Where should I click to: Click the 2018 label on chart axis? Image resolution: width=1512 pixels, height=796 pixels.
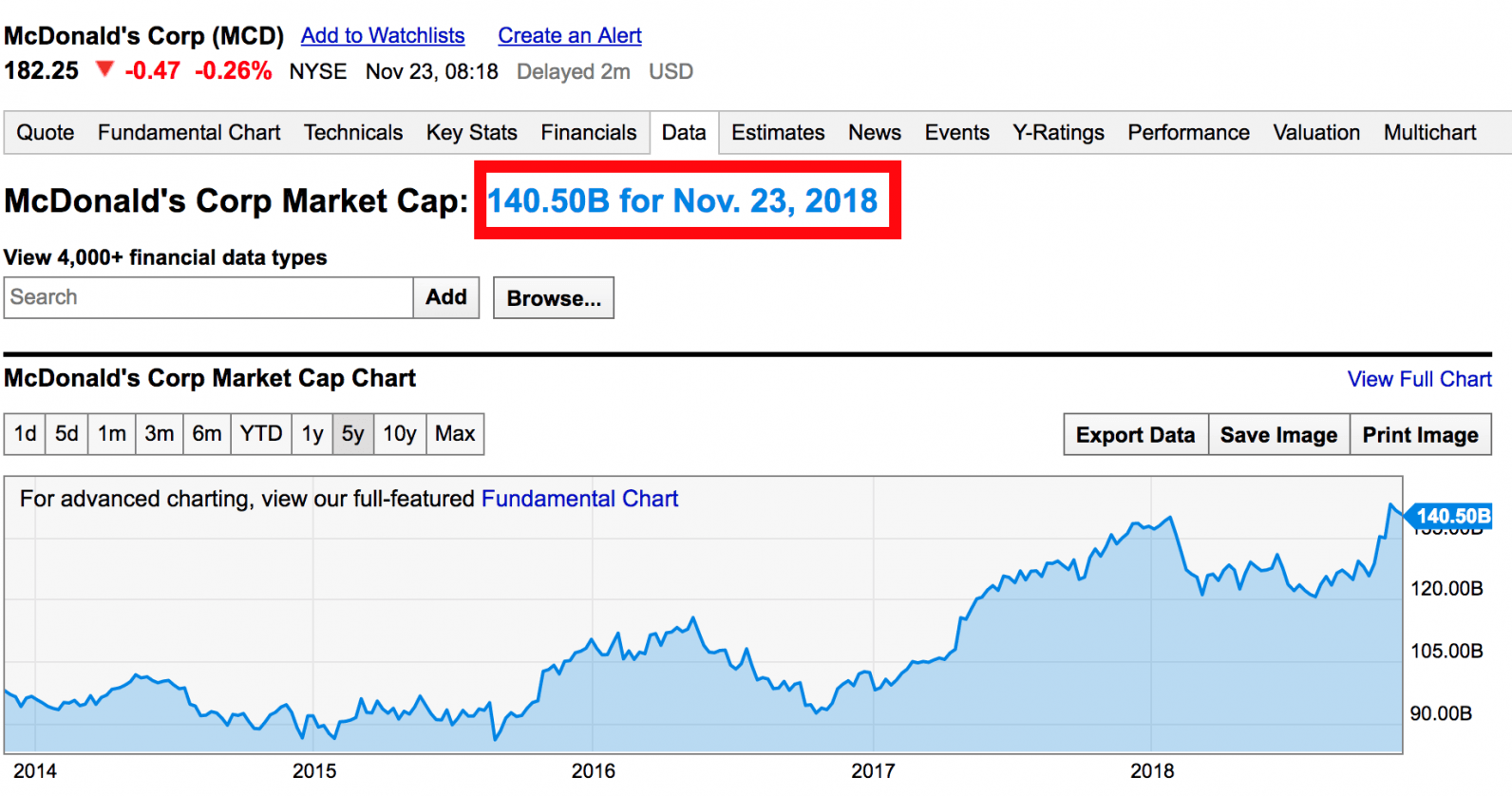[1152, 770]
